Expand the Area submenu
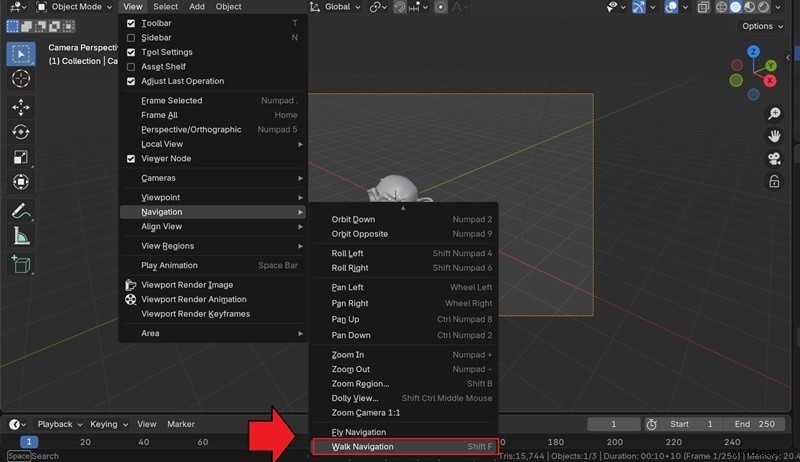 [213, 333]
